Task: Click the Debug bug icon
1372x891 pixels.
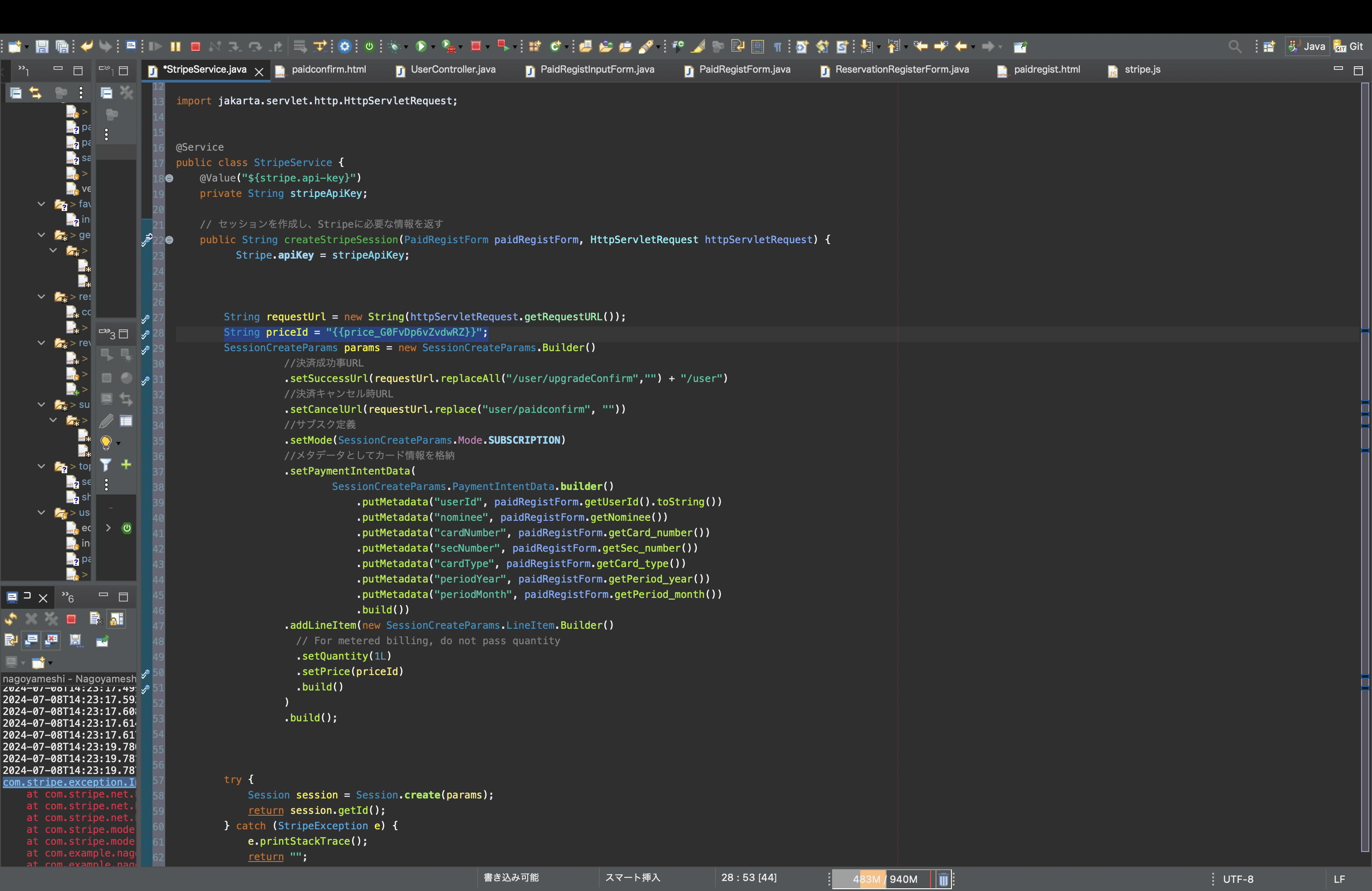Action: (x=395, y=47)
